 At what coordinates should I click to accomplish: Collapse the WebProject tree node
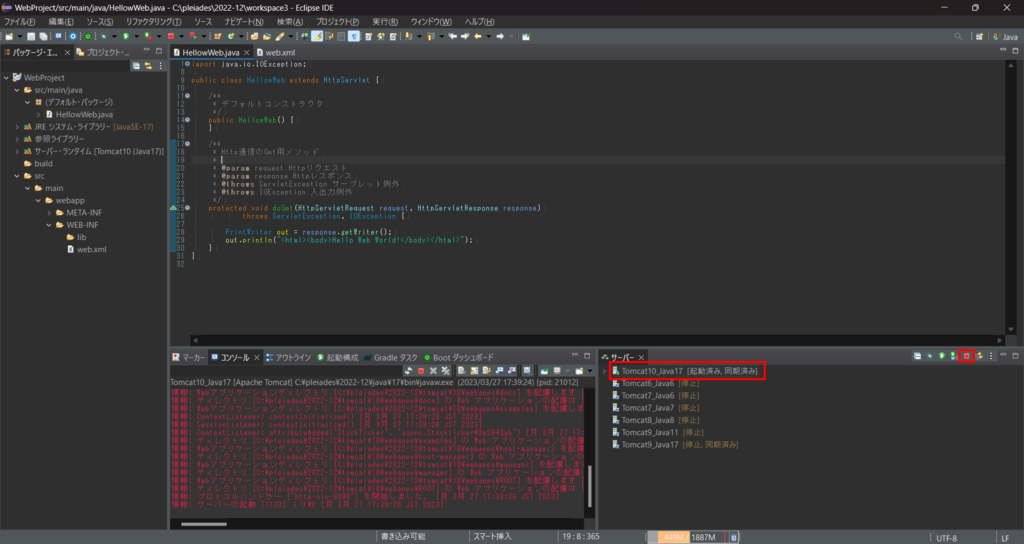(x=6, y=77)
